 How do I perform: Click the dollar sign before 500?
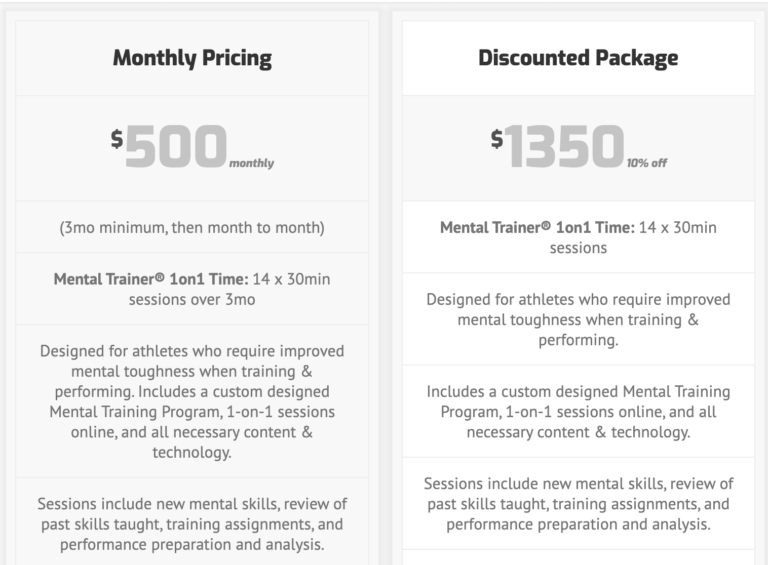(117, 139)
